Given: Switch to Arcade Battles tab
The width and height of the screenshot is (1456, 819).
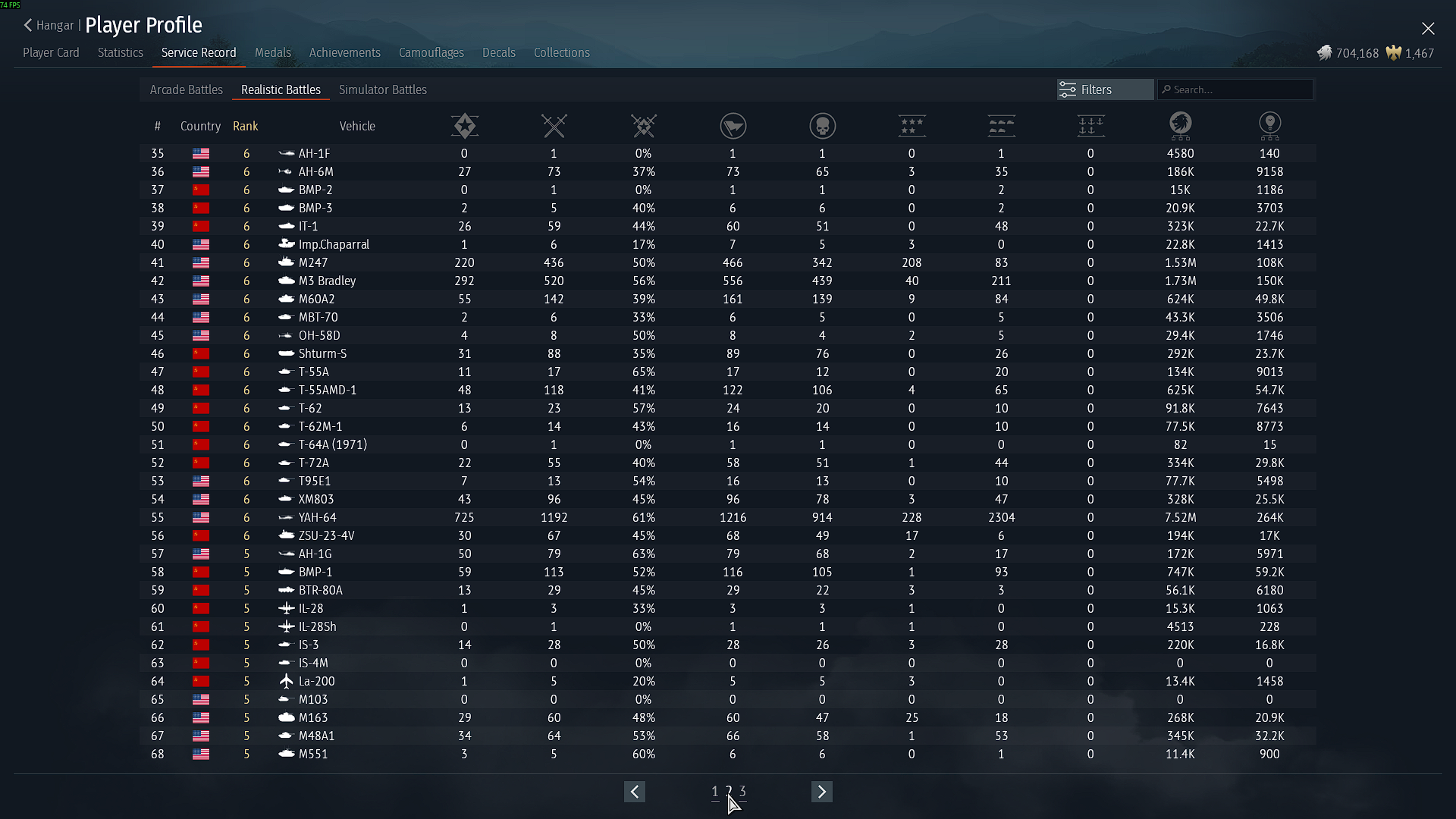Looking at the screenshot, I should point(186,89).
